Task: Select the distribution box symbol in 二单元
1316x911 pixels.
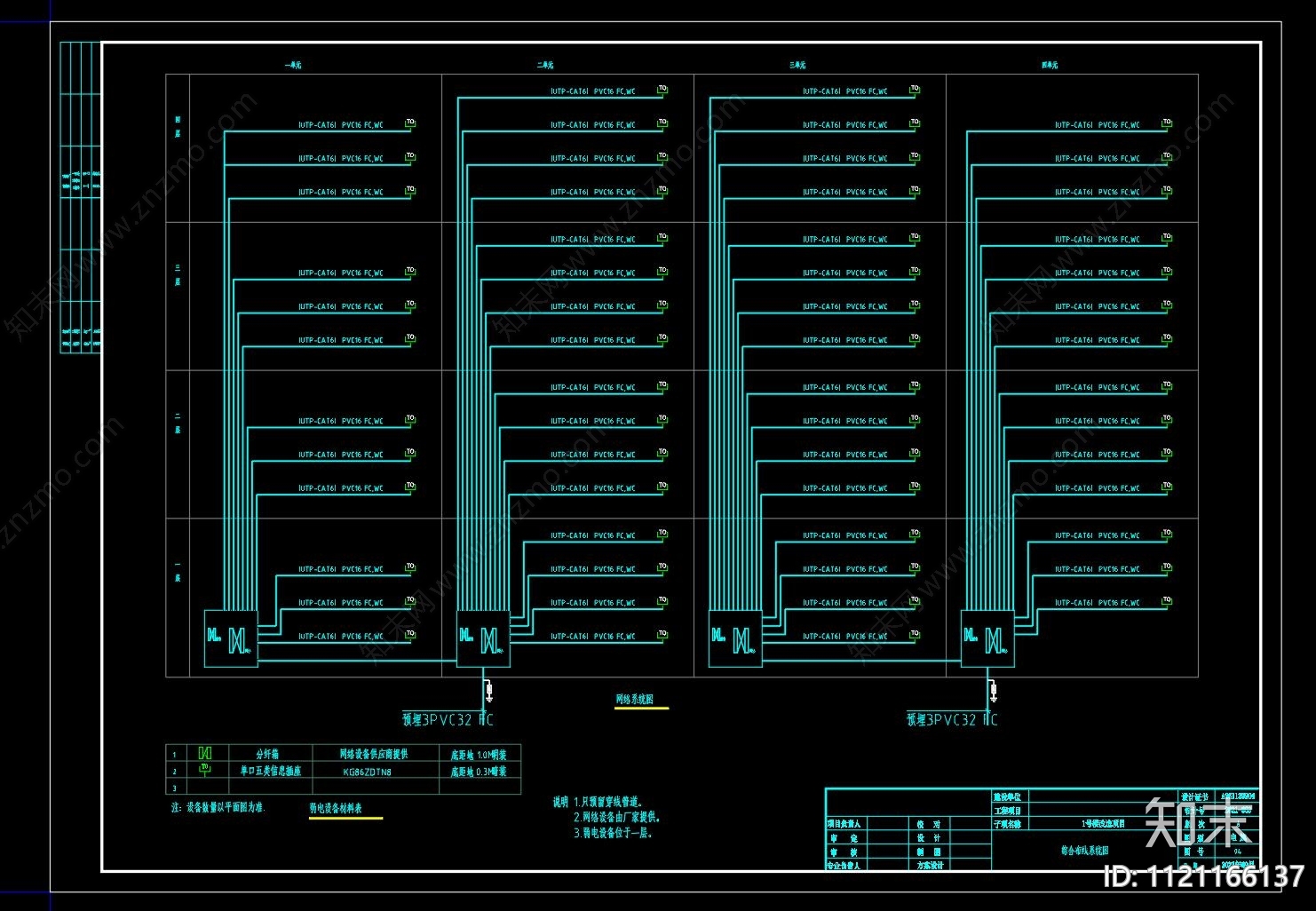Action: pyautogui.click(x=483, y=638)
